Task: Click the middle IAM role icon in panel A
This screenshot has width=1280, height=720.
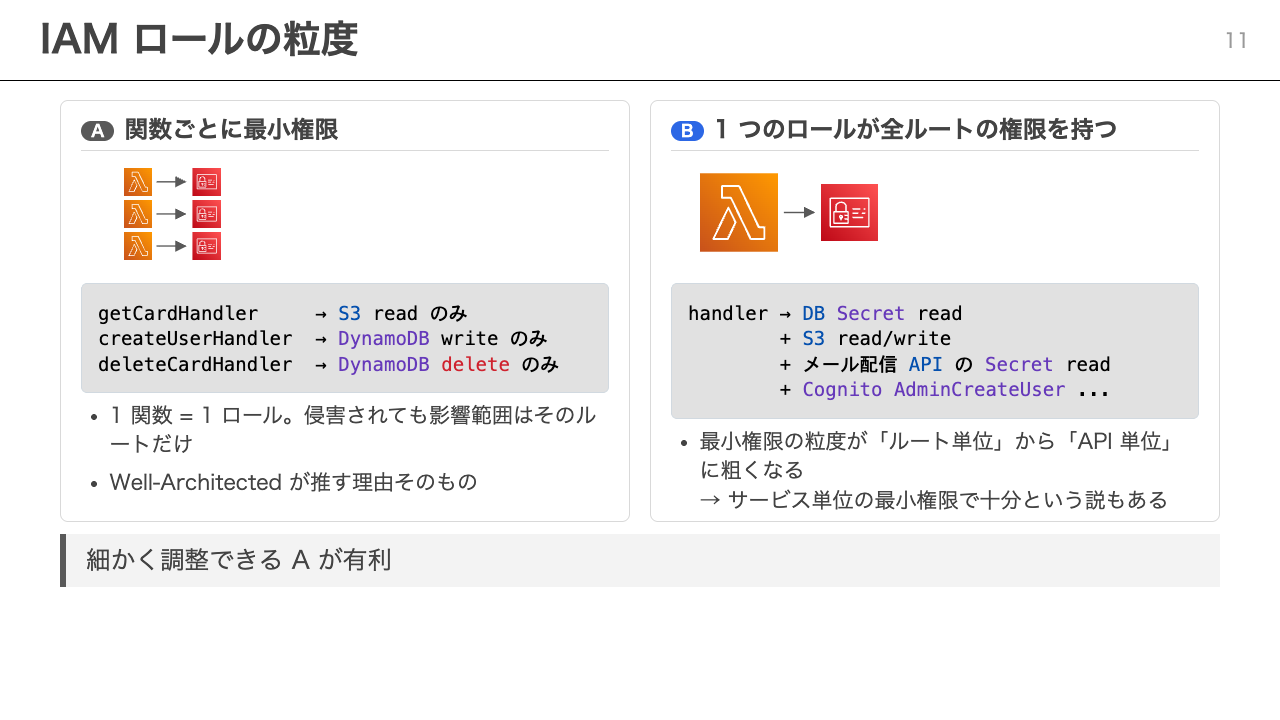Action: (207, 214)
